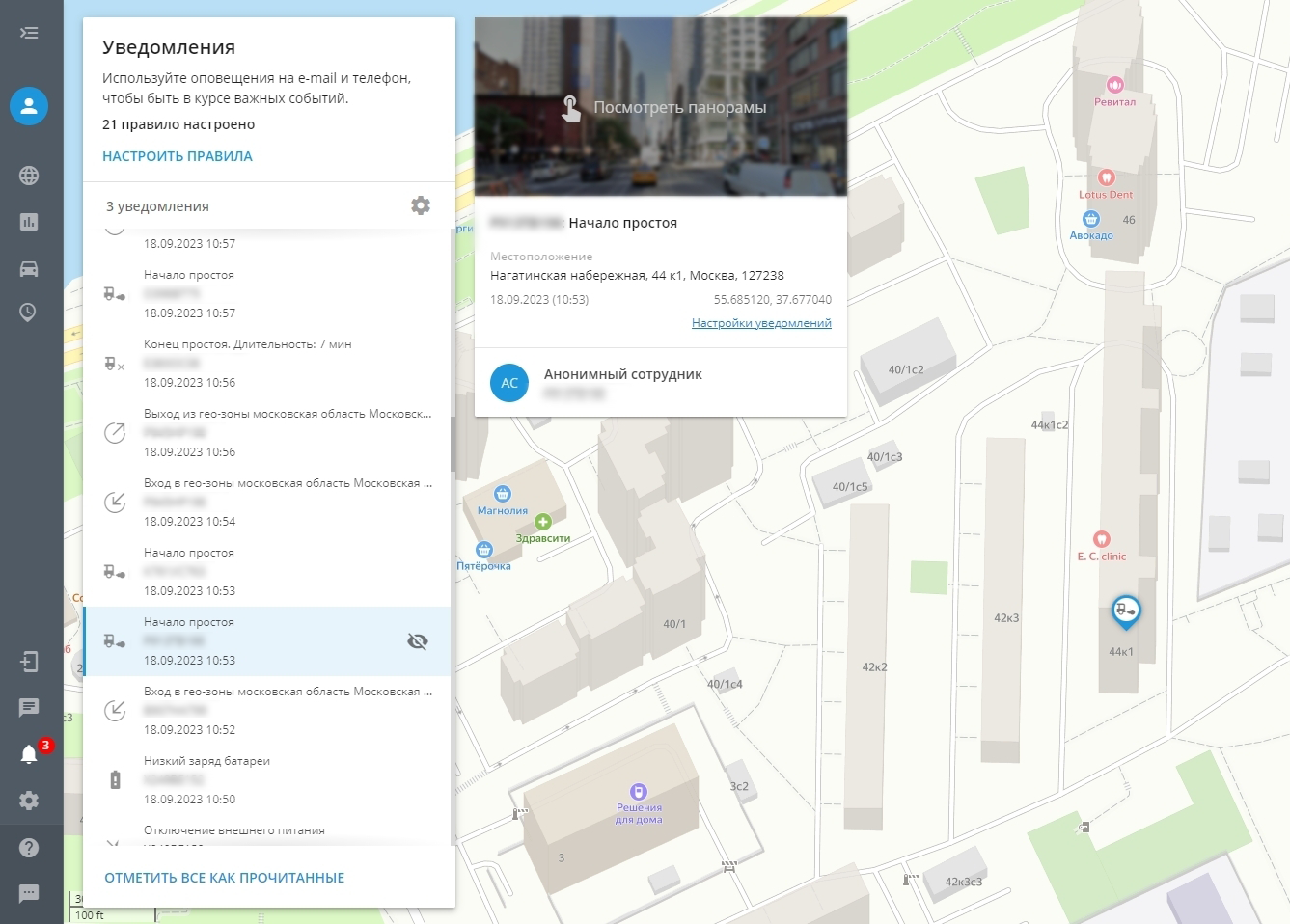Select Низкий заряд батареи notification at 10:50

[x=266, y=780]
